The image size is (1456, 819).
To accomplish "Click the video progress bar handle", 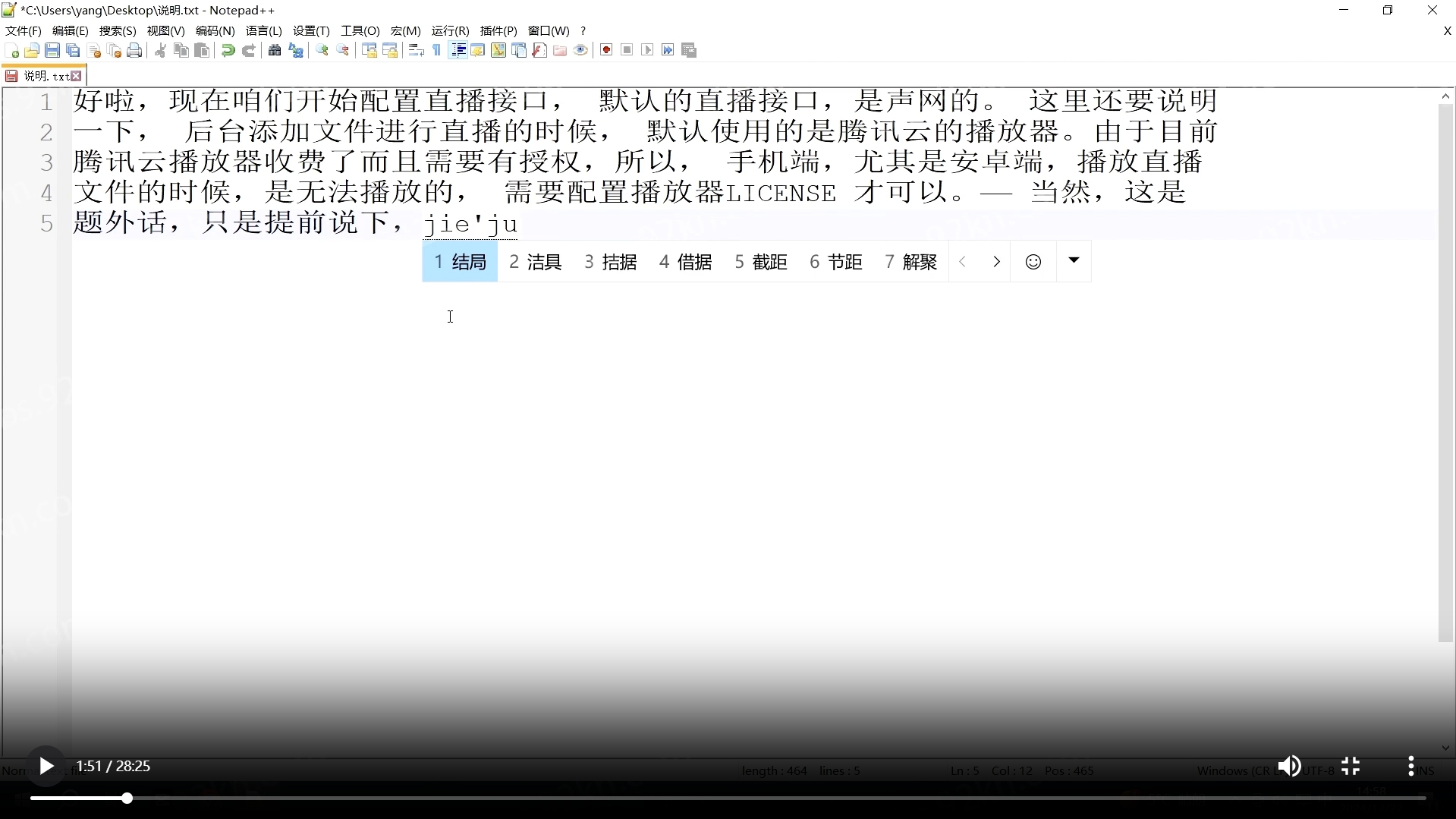I will point(127,798).
